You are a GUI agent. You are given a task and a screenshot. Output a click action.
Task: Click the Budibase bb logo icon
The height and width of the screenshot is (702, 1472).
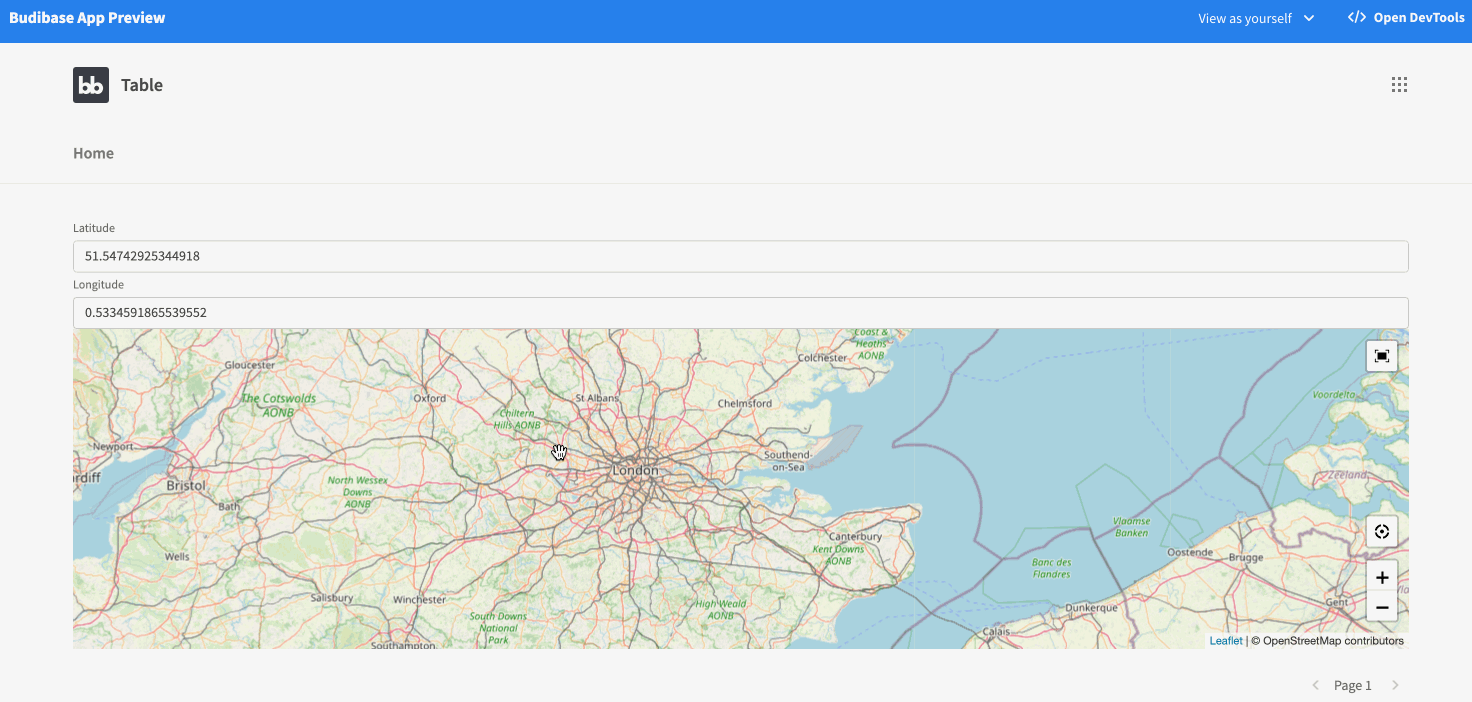[x=91, y=85]
